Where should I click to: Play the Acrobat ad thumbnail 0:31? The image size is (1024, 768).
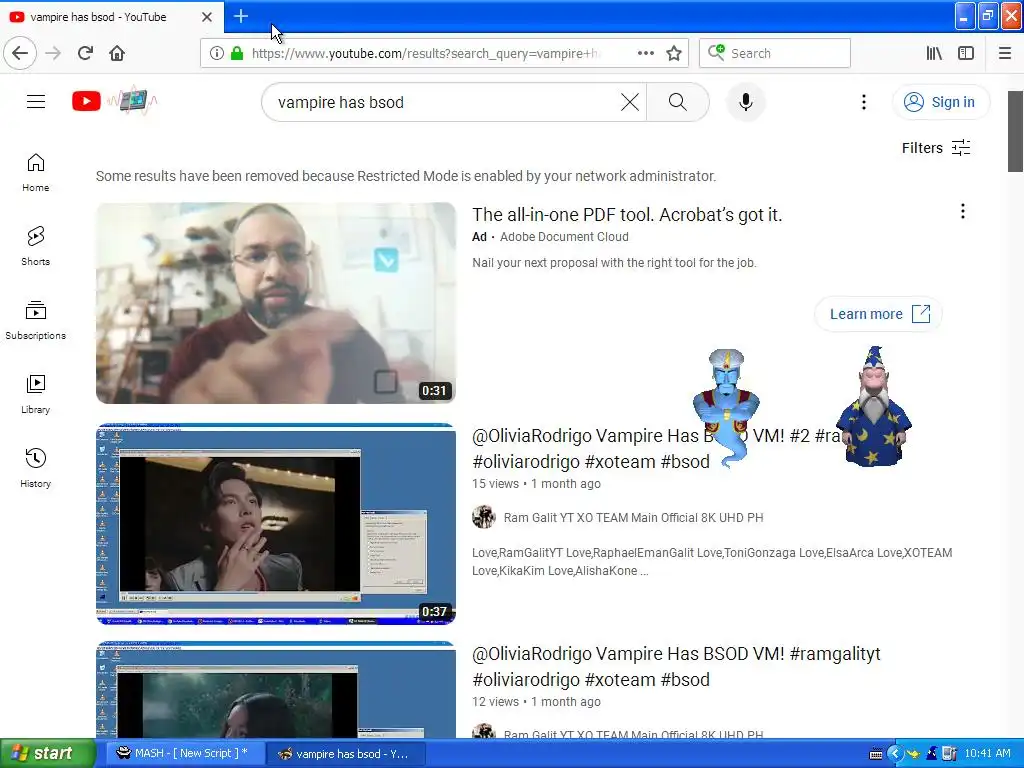click(276, 303)
